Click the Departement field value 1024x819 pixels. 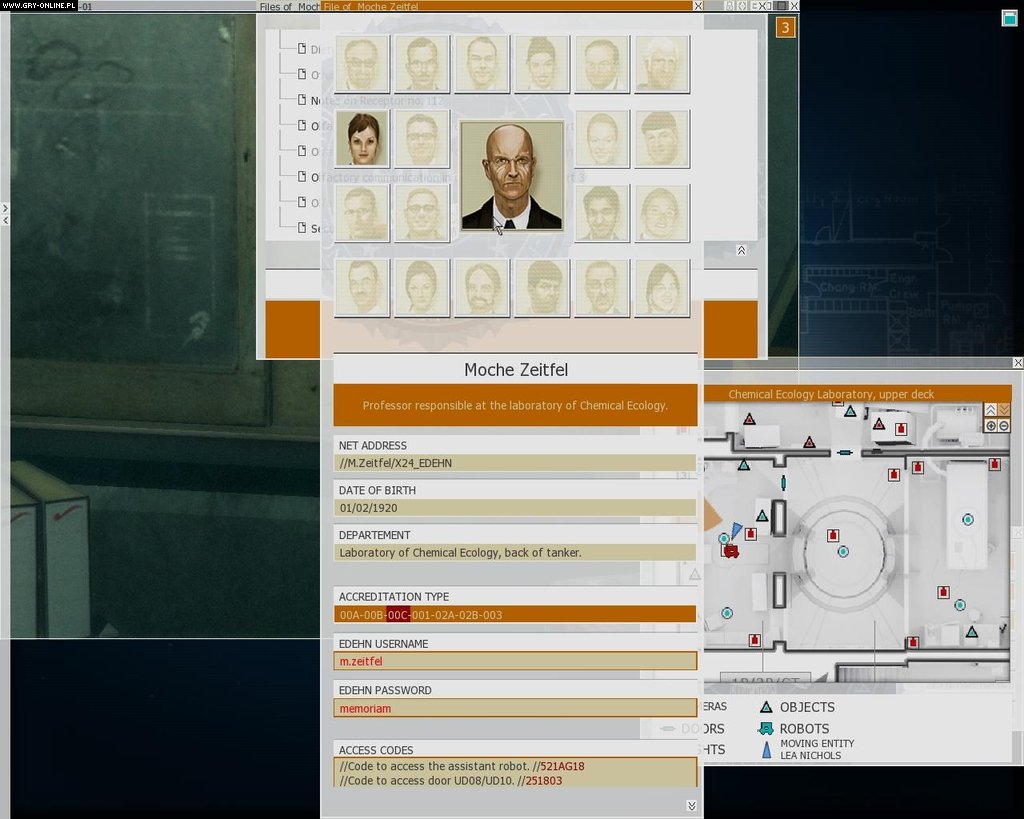click(x=515, y=553)
